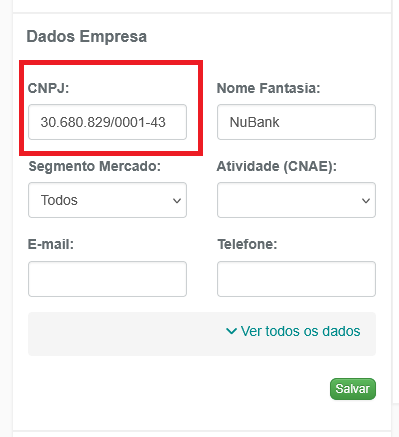The width and height of the screenshot is (399, 437).
Task: Open the empty Atividade (CNAE) dropdown
Action: (296, 200)
